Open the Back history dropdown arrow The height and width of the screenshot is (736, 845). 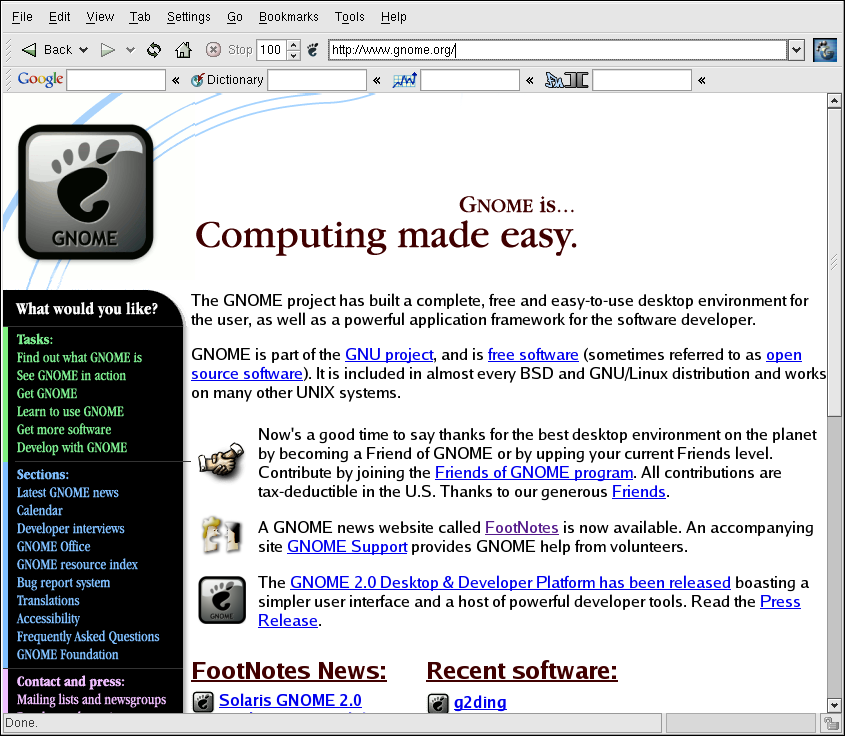point(83,50)
